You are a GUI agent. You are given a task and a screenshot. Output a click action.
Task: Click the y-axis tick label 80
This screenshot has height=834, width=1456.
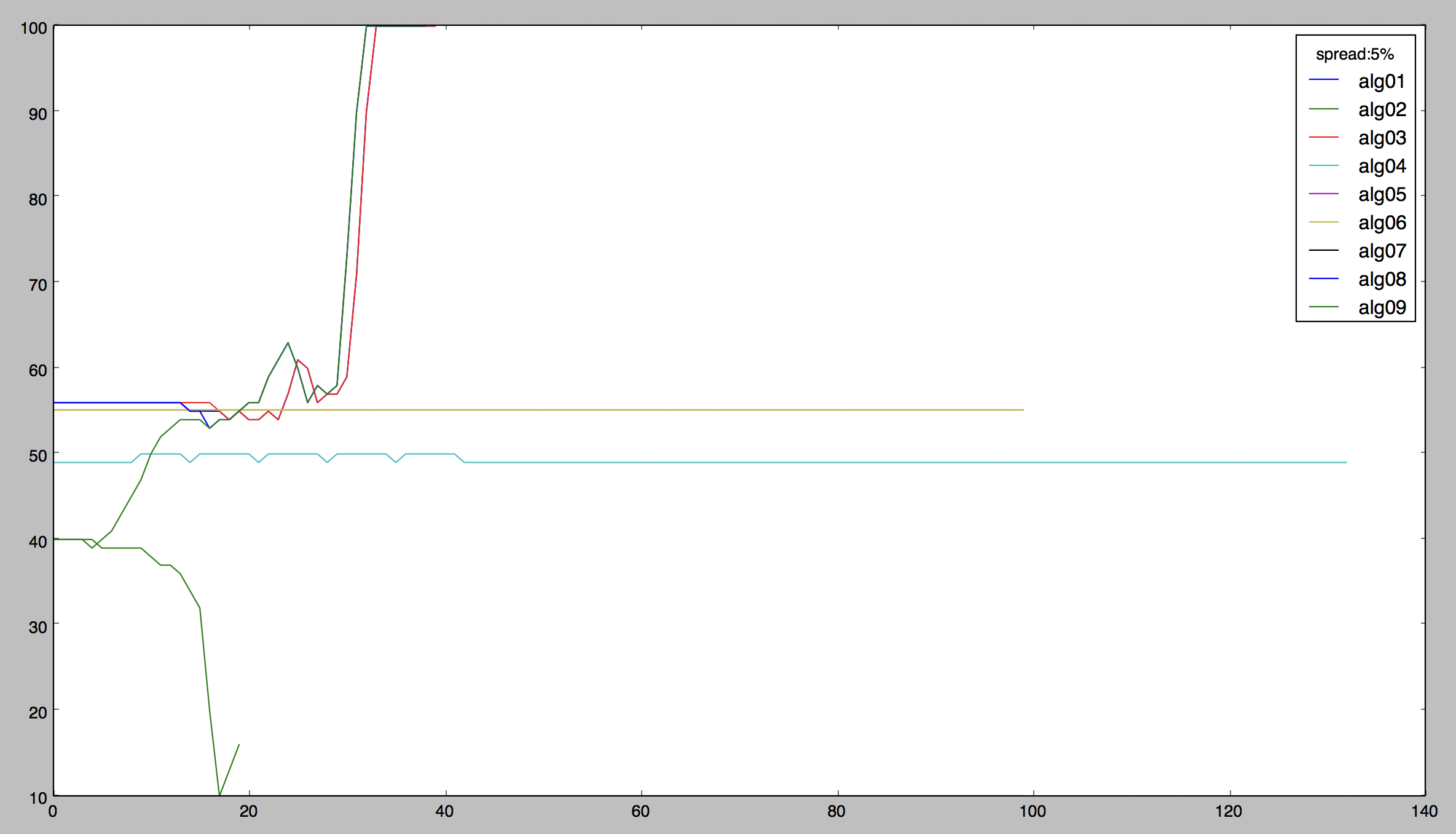coord(38,200)
